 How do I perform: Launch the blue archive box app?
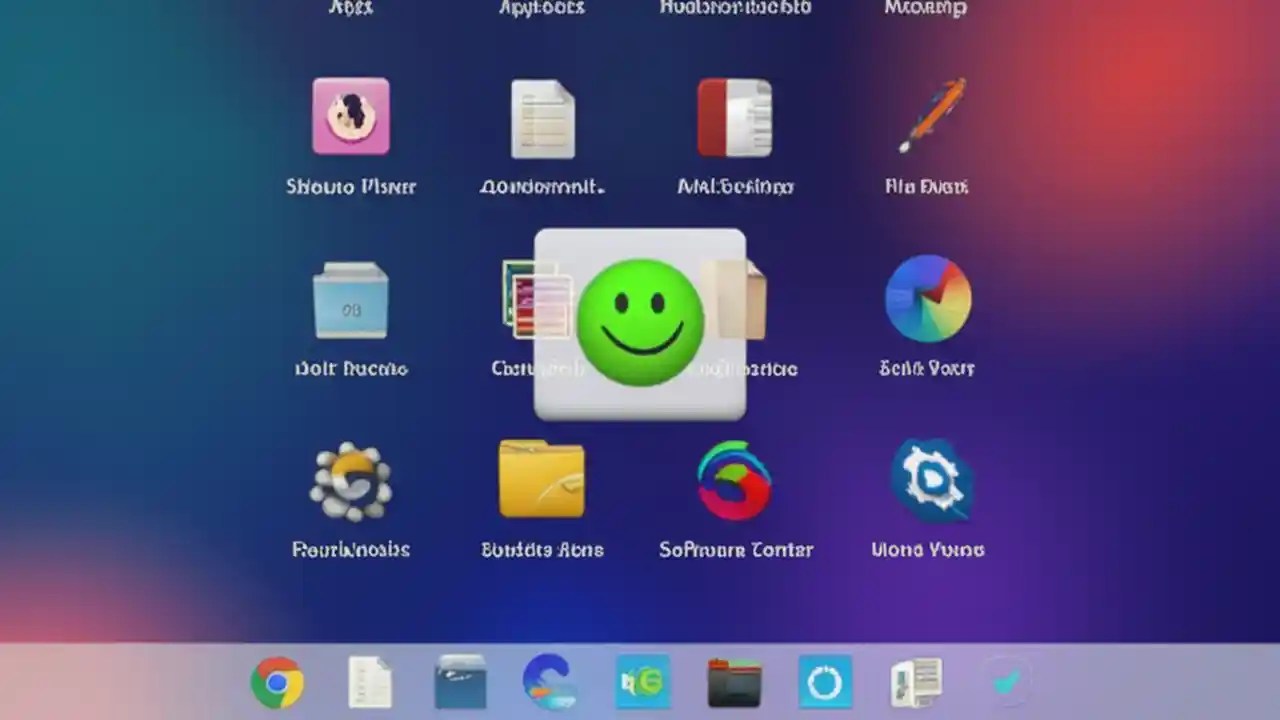(351, 298)
